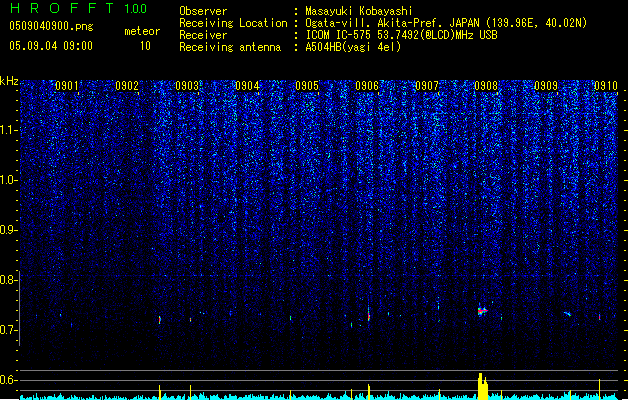Click the 0.8 kHz axis label
Viewport: 629px width, 400px height.
pyautogui.click(x=9, y=280)
